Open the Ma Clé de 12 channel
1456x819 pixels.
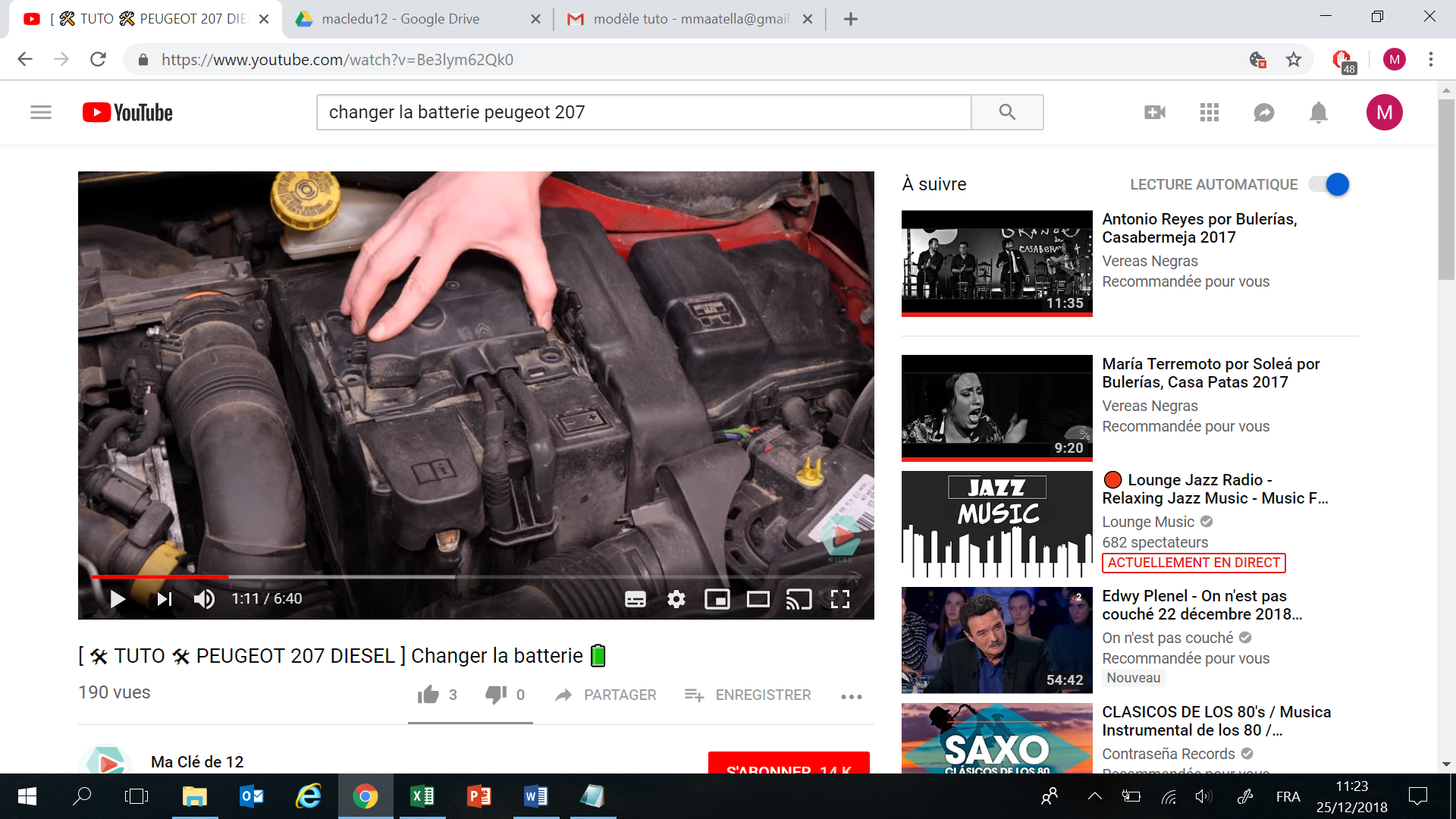point(197,761)
